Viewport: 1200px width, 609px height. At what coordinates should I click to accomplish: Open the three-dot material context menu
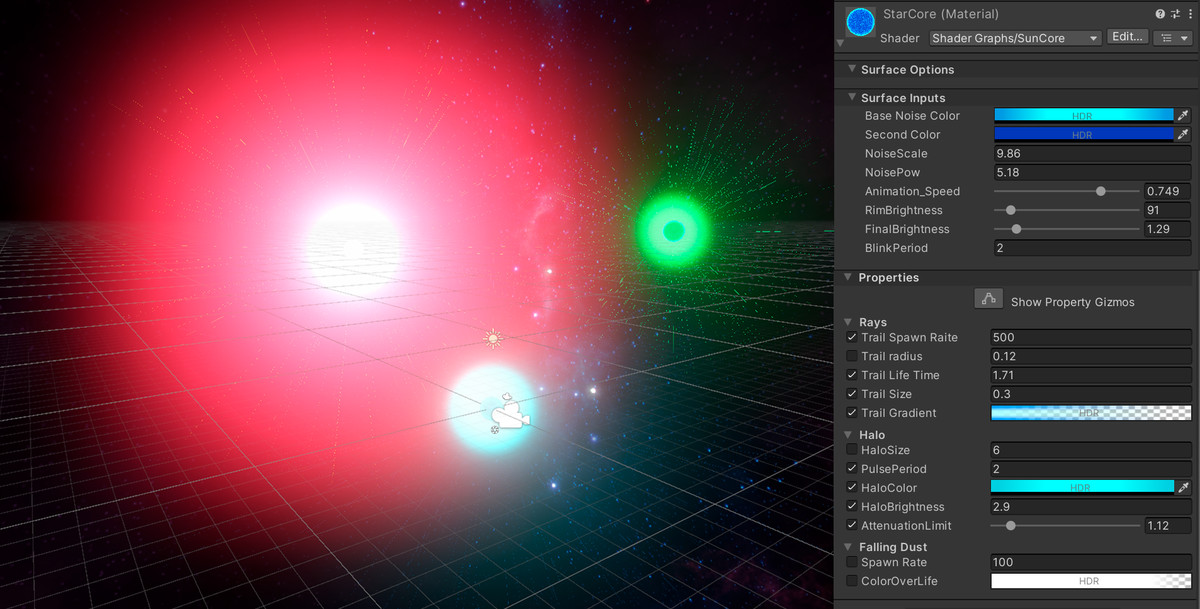1188,14
